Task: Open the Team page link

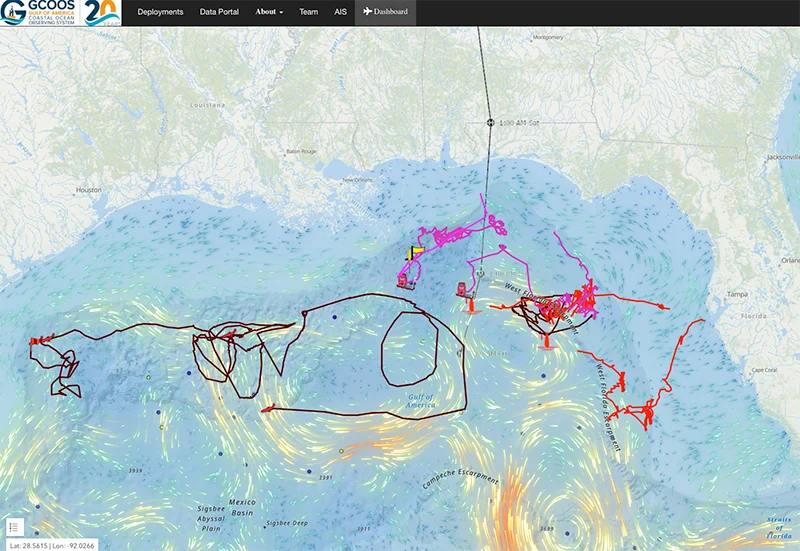Action: point(308,12)
